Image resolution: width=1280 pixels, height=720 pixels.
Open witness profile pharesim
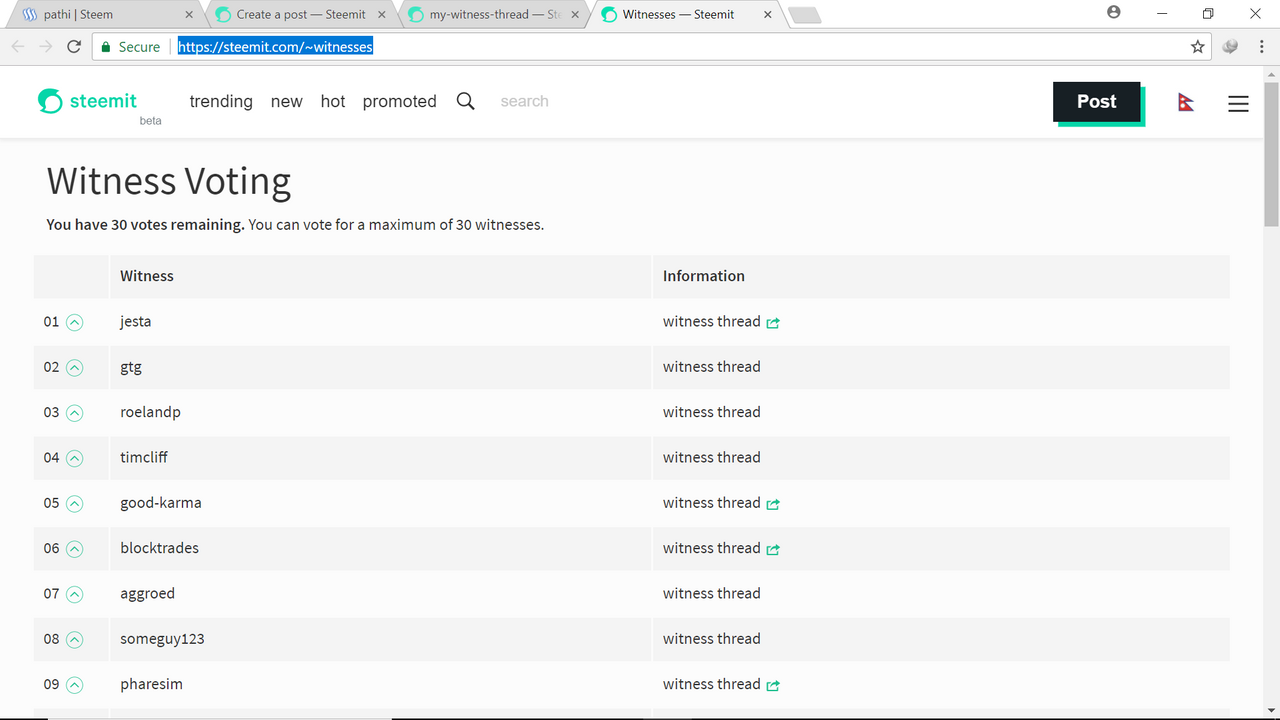click(x=151, y=684)
